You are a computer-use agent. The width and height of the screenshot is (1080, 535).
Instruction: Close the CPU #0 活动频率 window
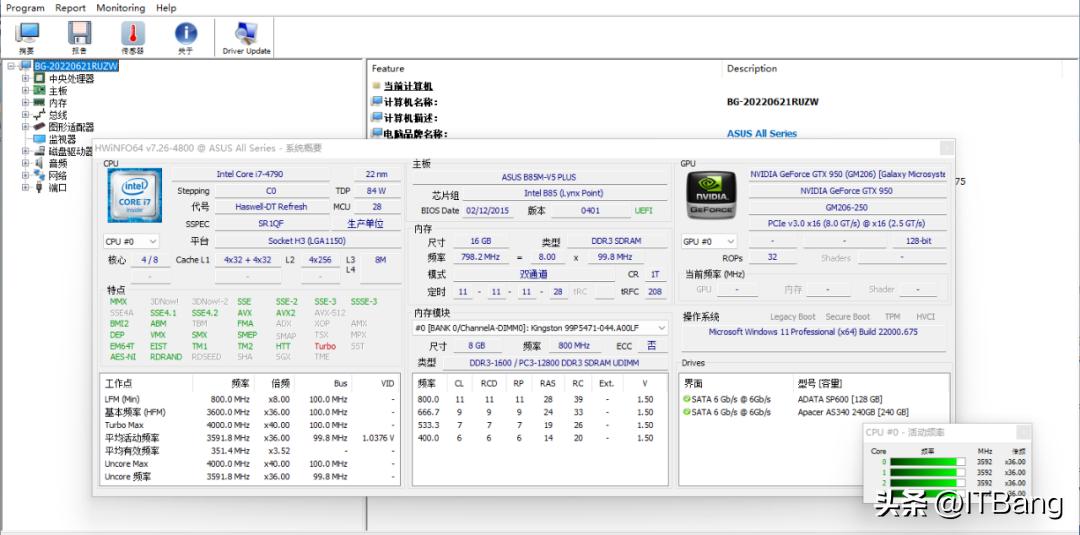[x=1024, y=432]
